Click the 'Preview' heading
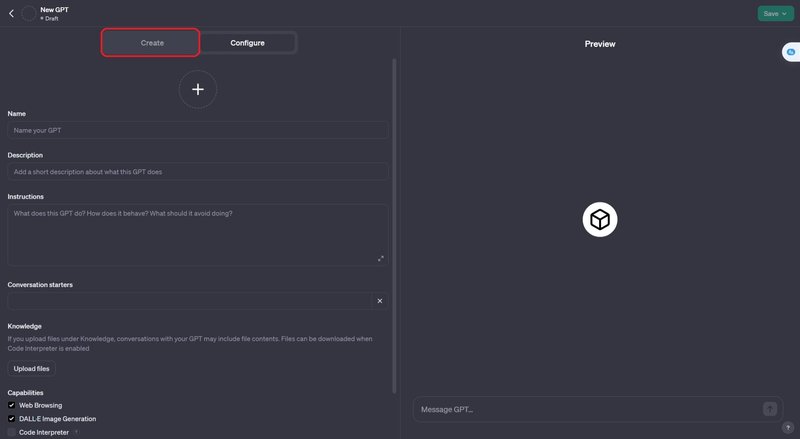The height and width of the screenshot is (439, 800). click(600, 44)
